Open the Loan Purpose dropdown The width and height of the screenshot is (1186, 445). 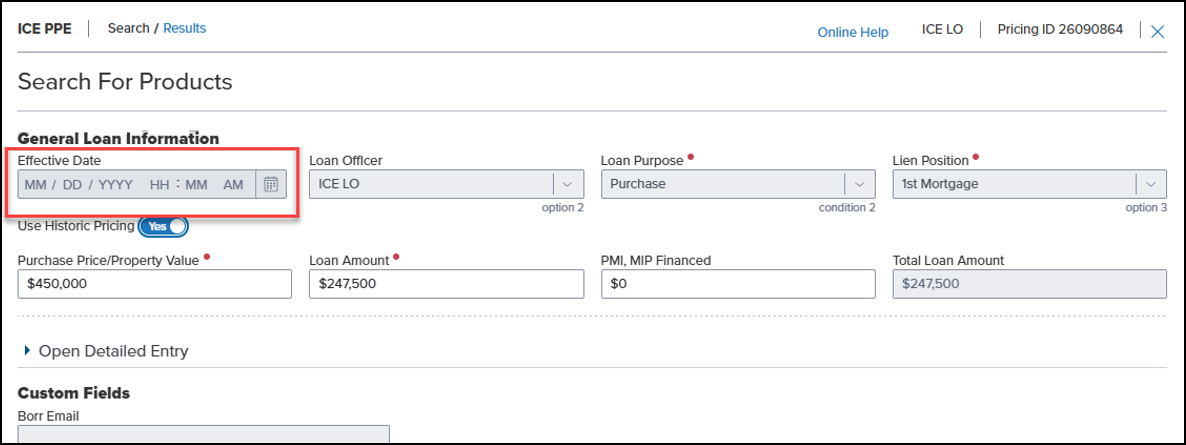pos(859,184)
